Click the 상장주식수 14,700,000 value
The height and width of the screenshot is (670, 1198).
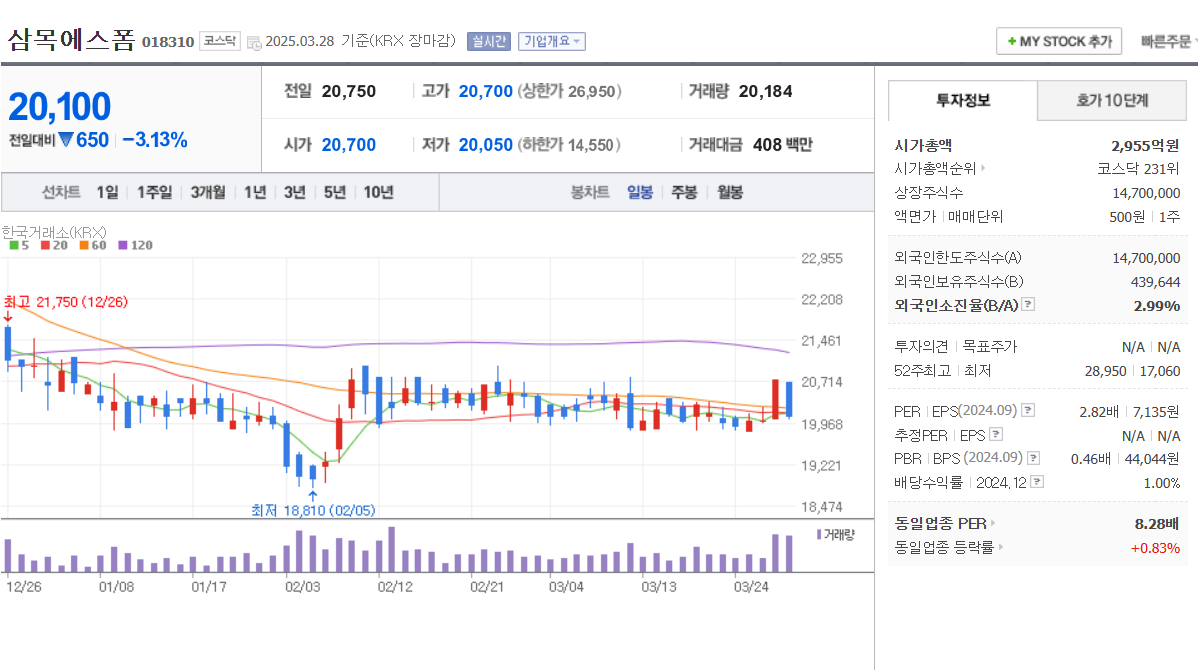(x=1146, y=193)
